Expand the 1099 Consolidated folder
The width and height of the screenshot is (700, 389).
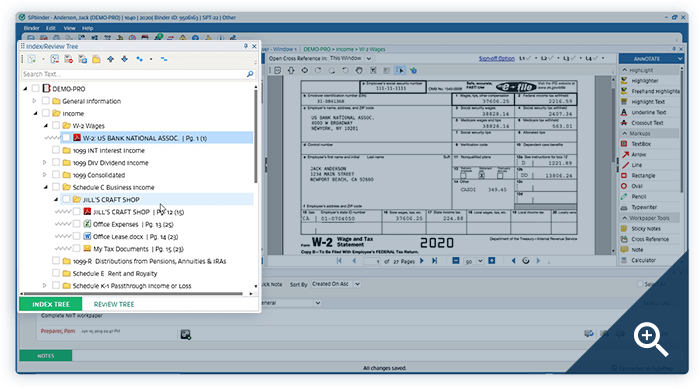45,175
